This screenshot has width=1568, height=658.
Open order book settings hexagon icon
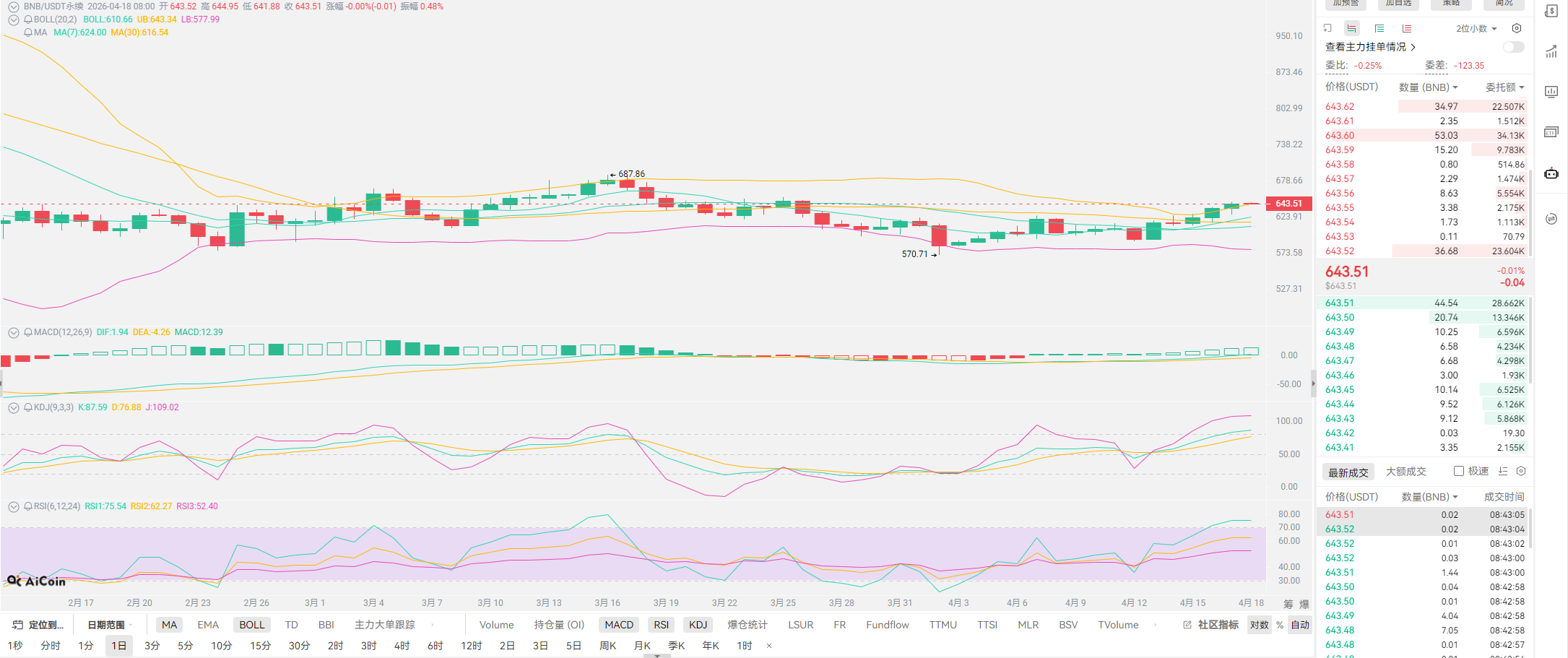(1517, 28)
